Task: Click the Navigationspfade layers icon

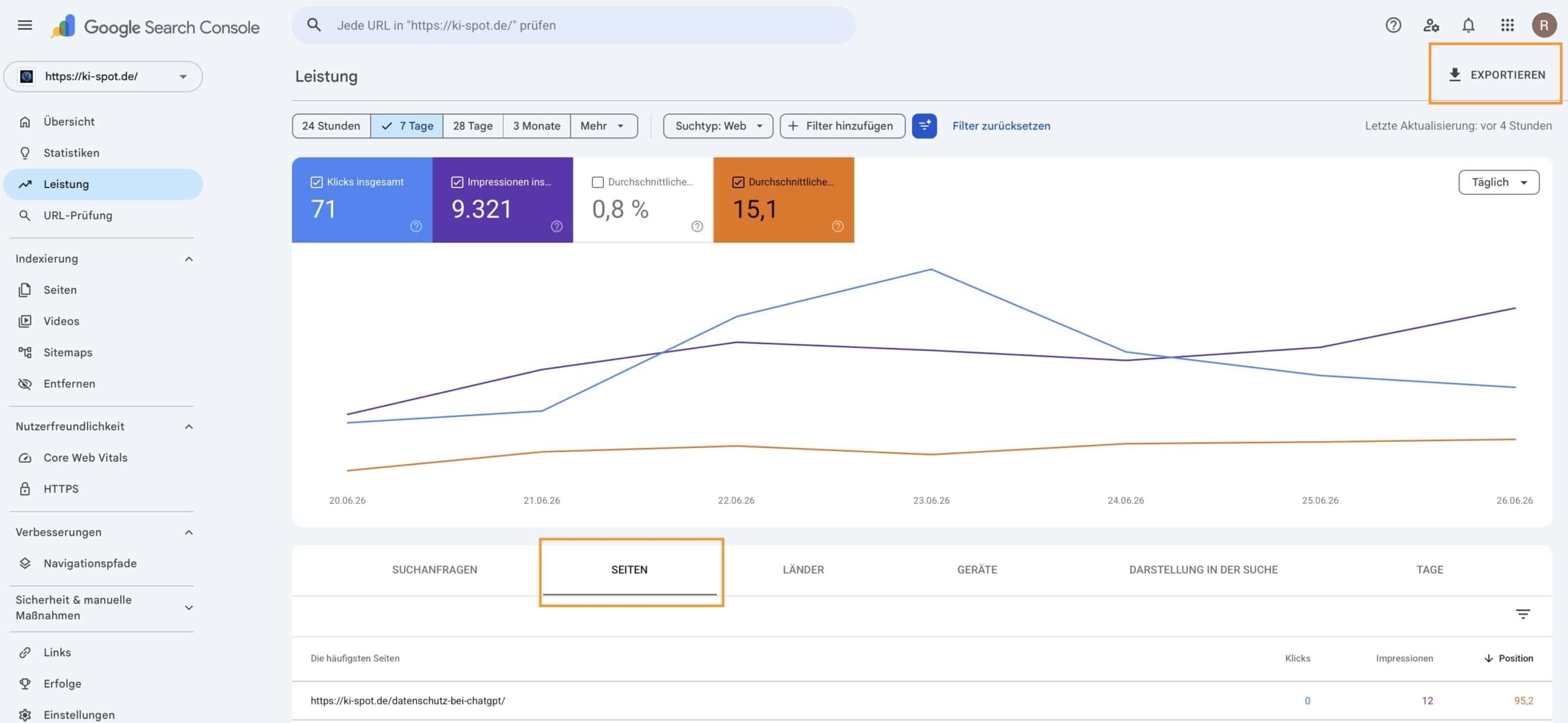Action: (24, 563)
